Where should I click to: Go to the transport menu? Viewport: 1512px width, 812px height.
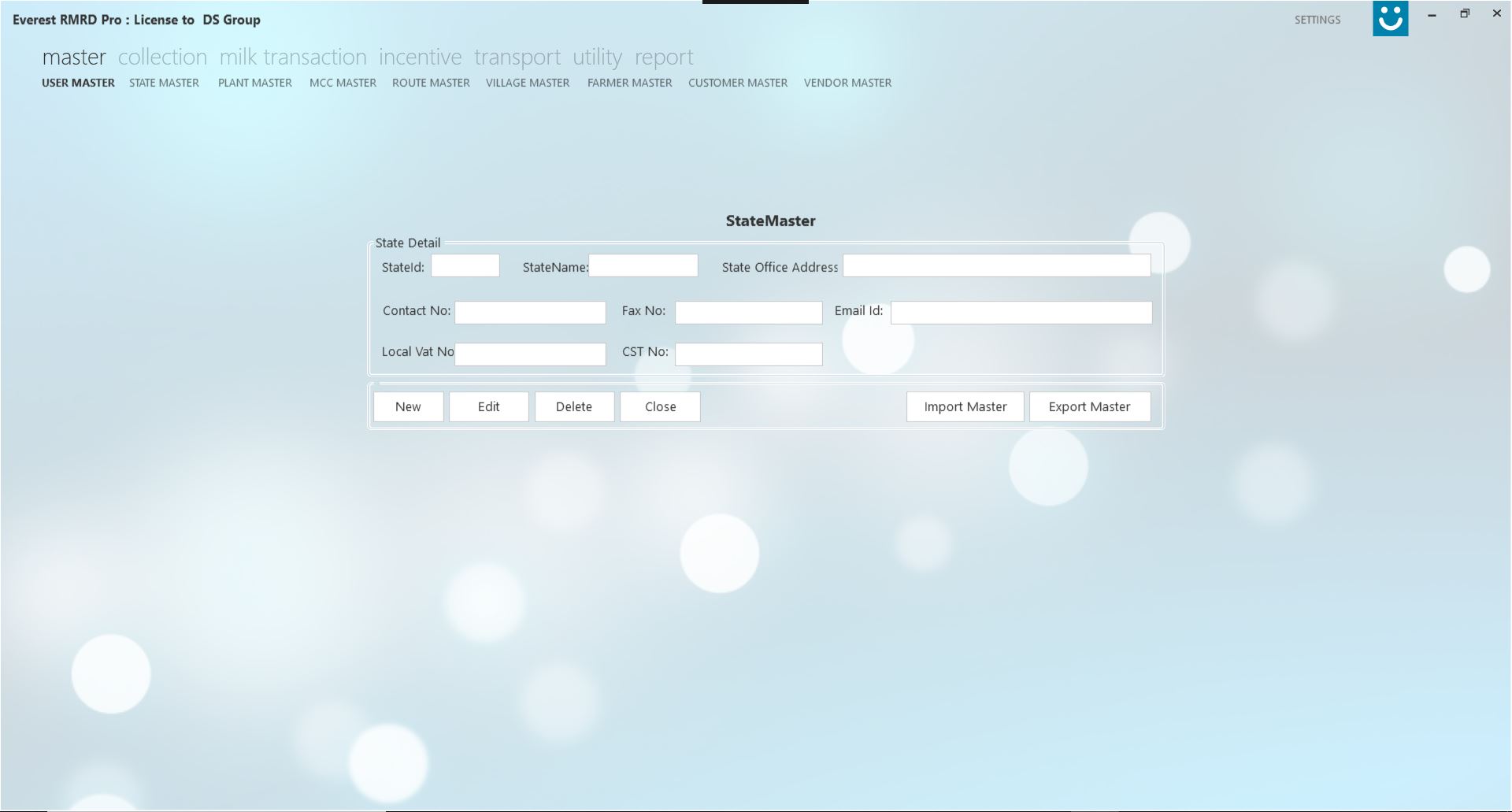[x=517, y=57]
